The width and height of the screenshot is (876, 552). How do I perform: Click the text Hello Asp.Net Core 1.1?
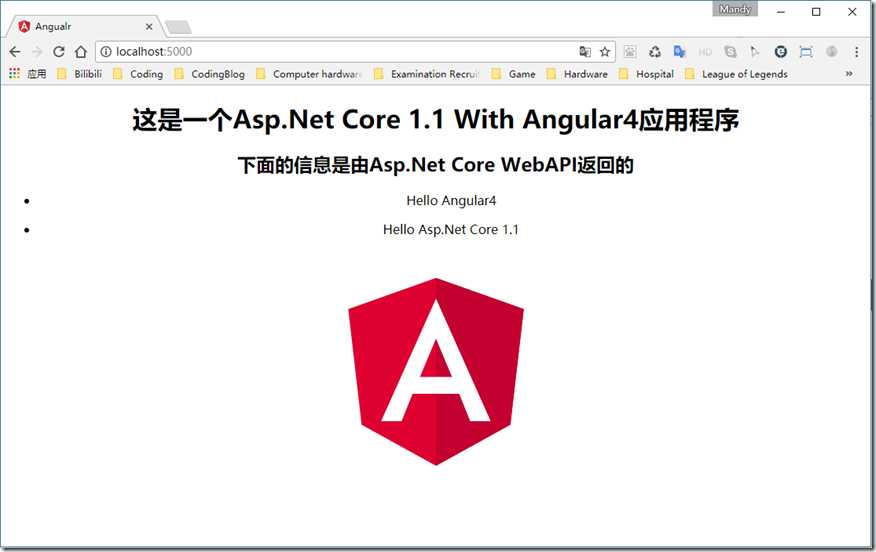pos(451,230)
